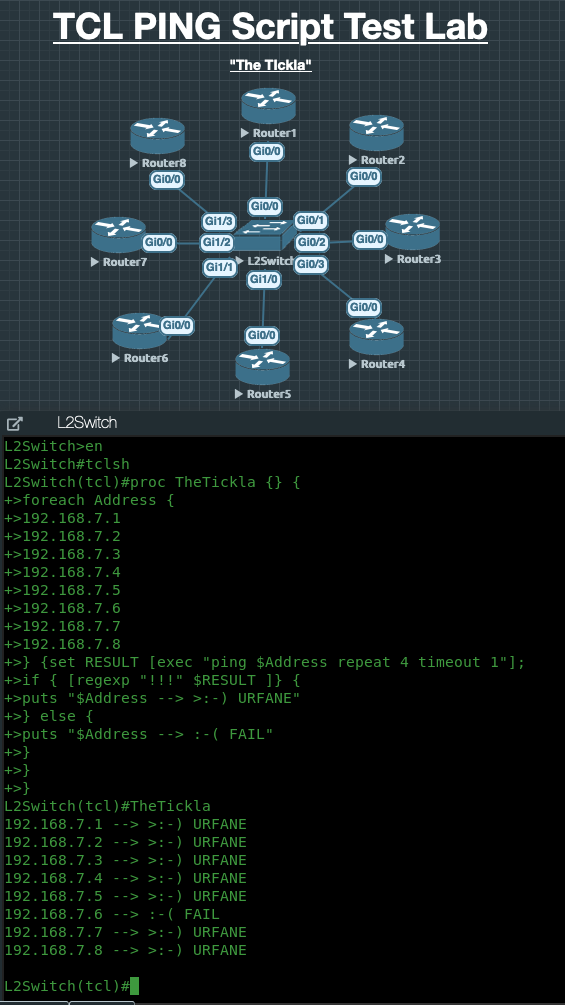Select the Router6 icon
565x1005 pixels.
click(140, 331)
